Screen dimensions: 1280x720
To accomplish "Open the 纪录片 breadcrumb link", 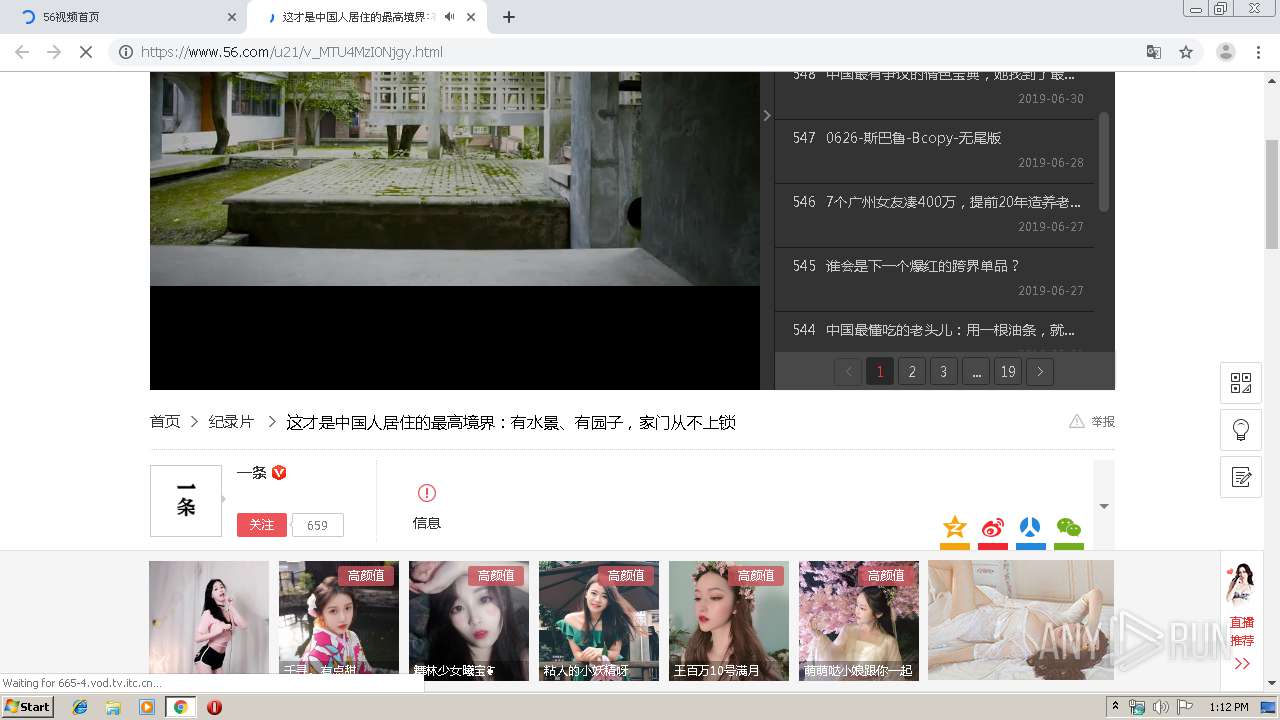I will [231, 422].
